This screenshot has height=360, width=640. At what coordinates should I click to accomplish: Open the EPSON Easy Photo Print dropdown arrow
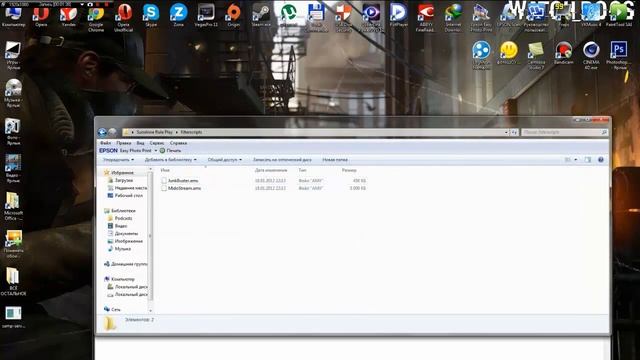point(156,151)
